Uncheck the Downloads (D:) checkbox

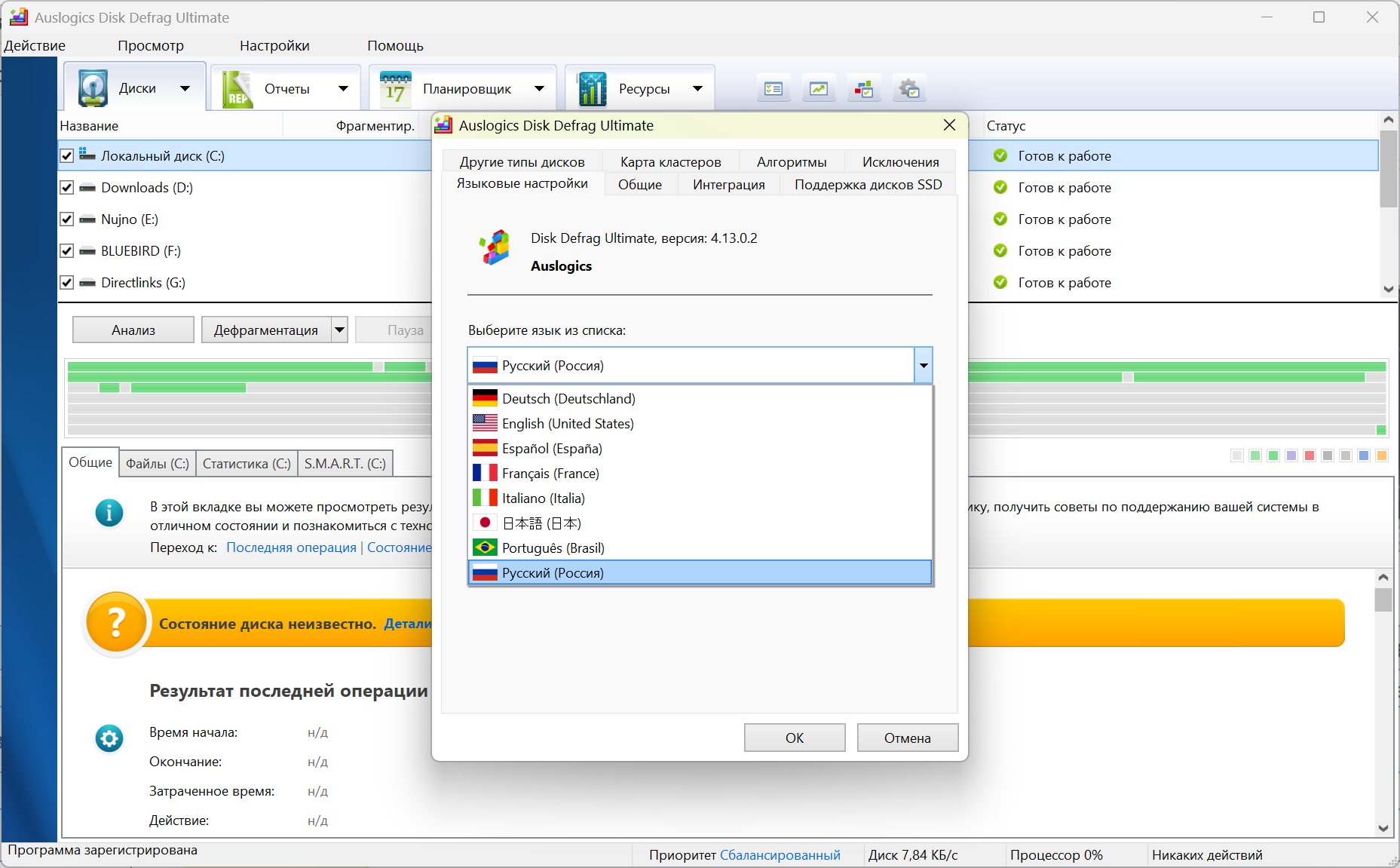click(67, 188)
